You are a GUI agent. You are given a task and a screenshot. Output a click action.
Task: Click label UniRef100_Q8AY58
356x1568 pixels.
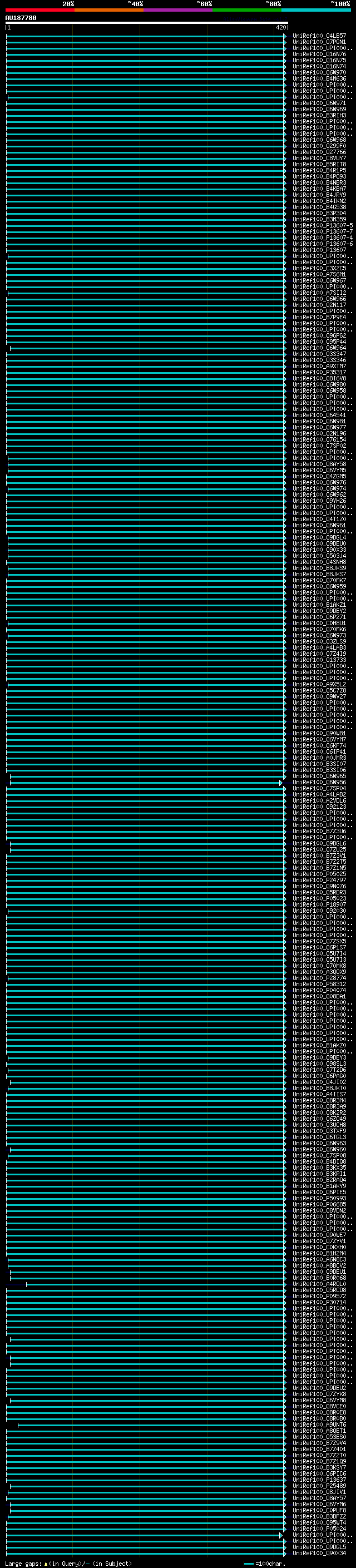[x=319, y=464]
